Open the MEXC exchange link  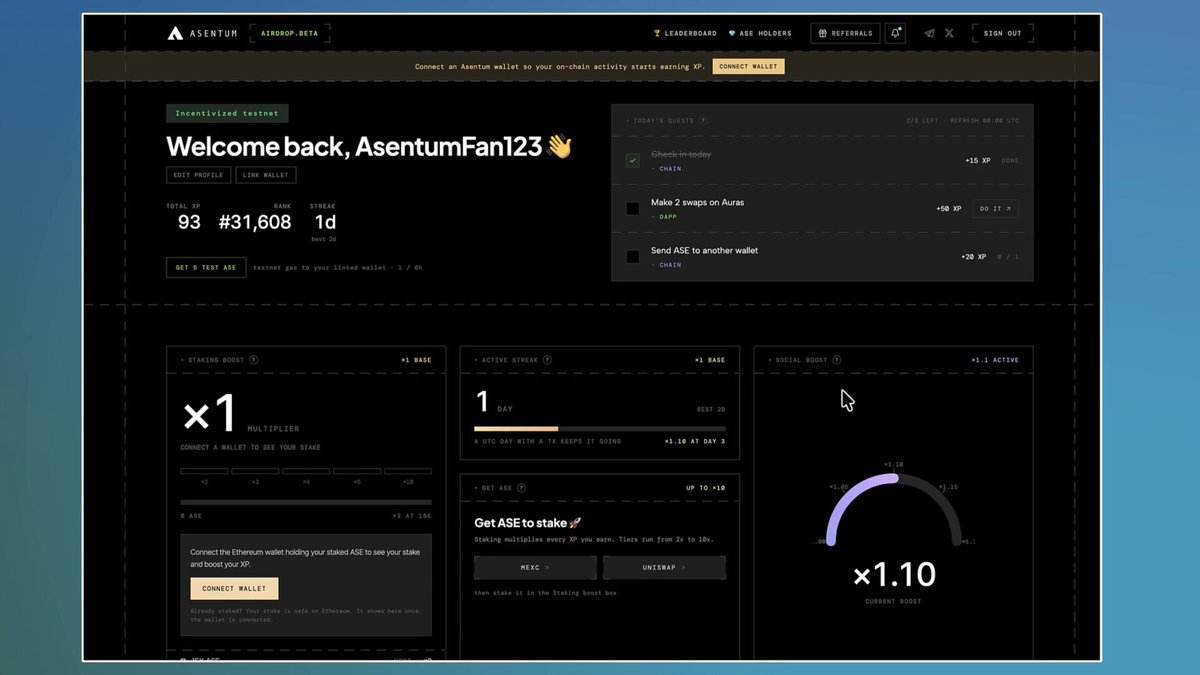tap(535, 567)
